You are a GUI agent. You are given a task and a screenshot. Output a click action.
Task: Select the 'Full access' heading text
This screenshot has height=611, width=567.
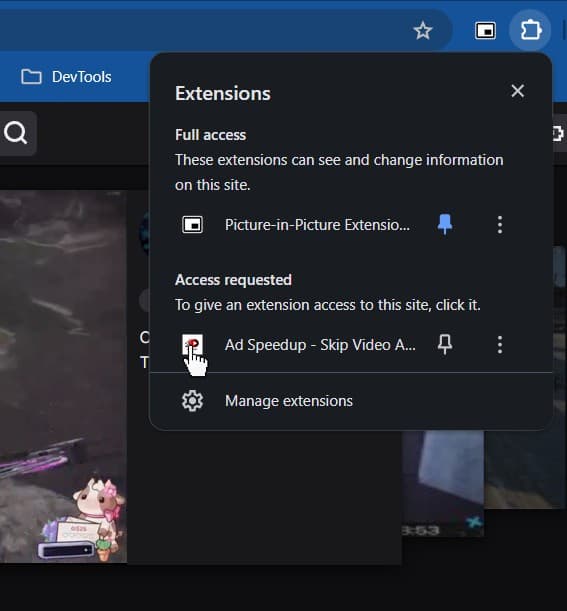point(210,135)
